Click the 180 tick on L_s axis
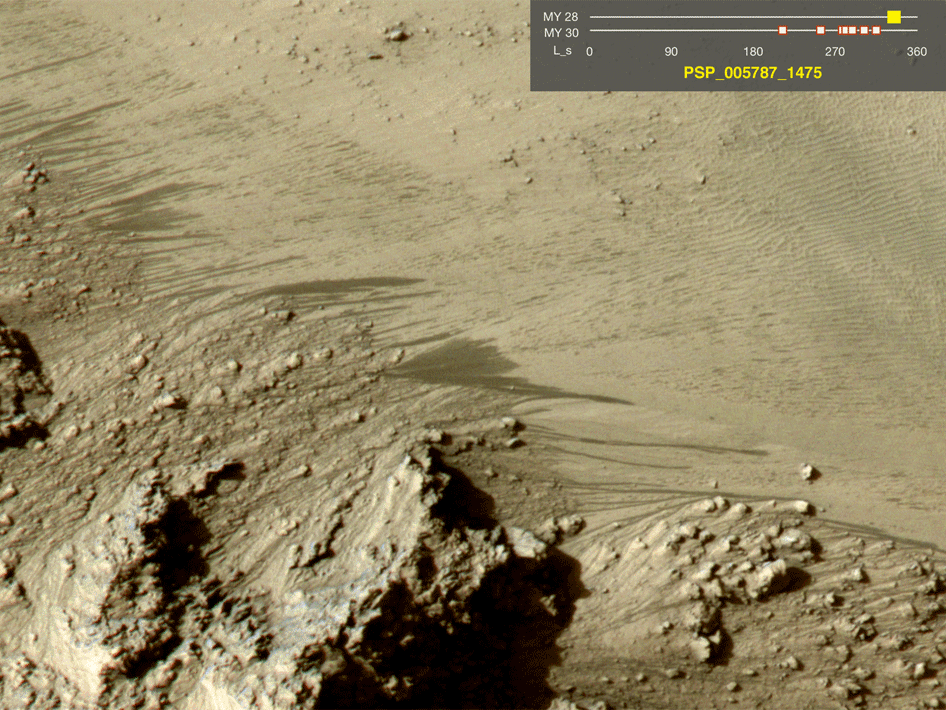This screenshot has height=710, width=946. (x=753, y=51)
